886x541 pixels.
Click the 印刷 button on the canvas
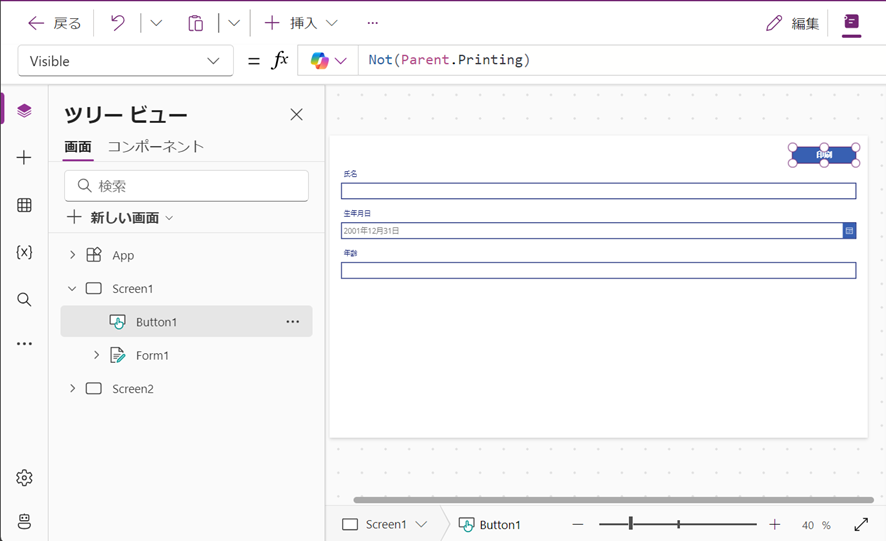tap(824, 154)
